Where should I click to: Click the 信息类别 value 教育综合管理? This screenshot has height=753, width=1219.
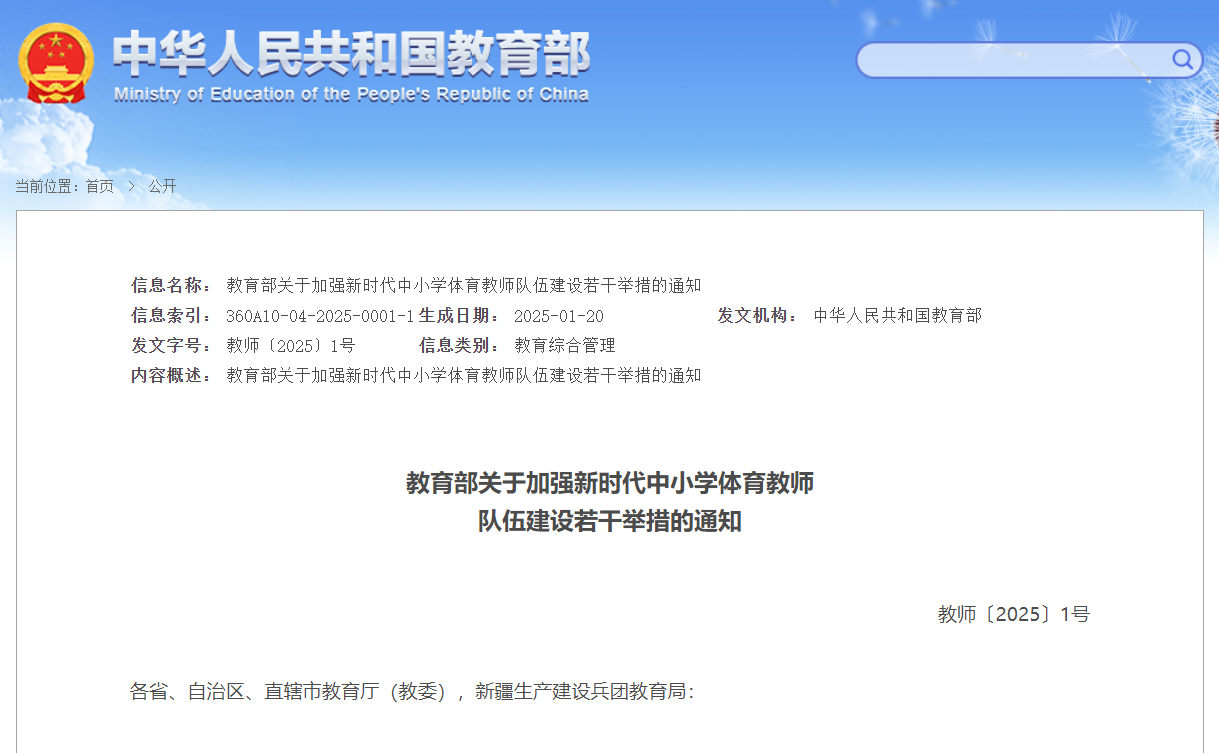[x=564, y=346]
